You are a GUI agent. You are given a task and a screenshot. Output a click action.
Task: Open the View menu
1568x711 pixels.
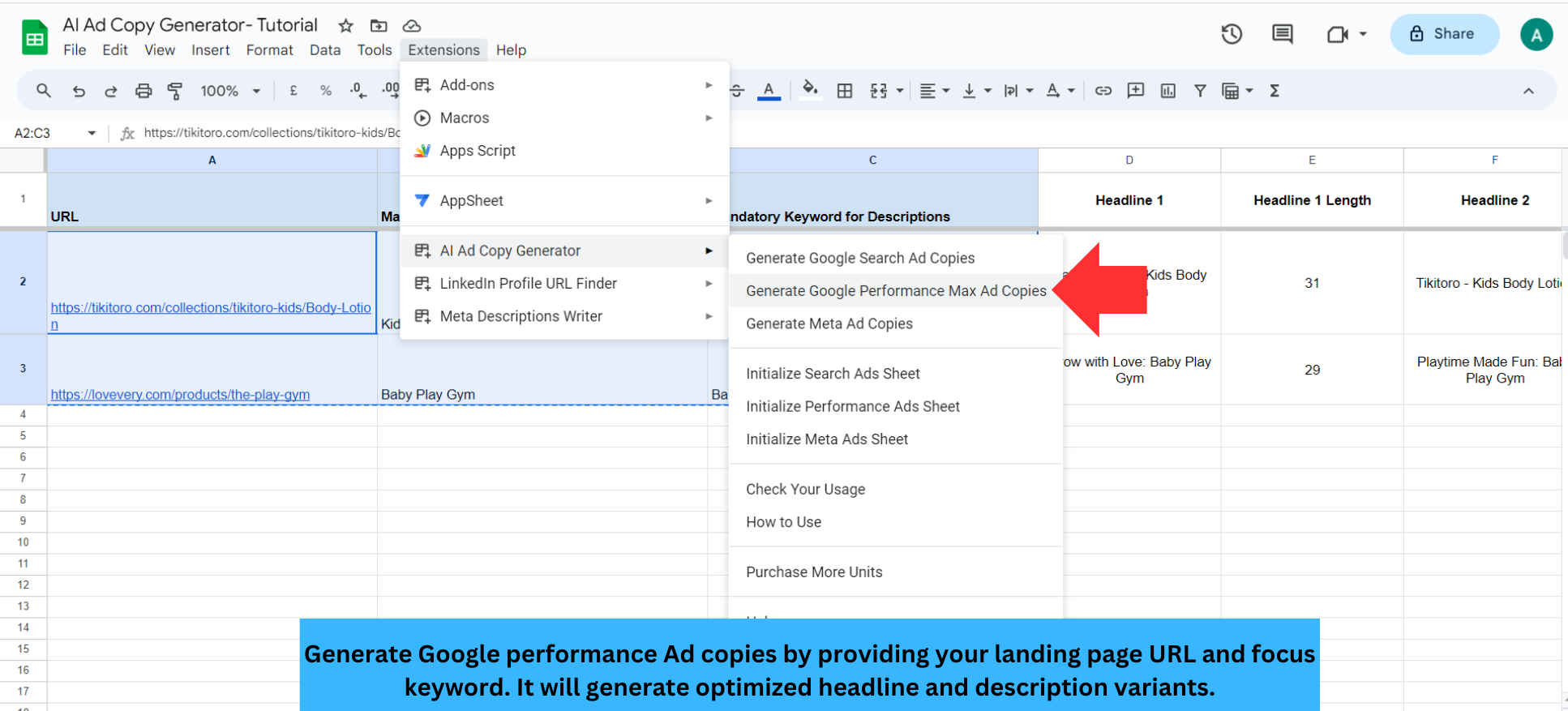(x=160, y=50)
